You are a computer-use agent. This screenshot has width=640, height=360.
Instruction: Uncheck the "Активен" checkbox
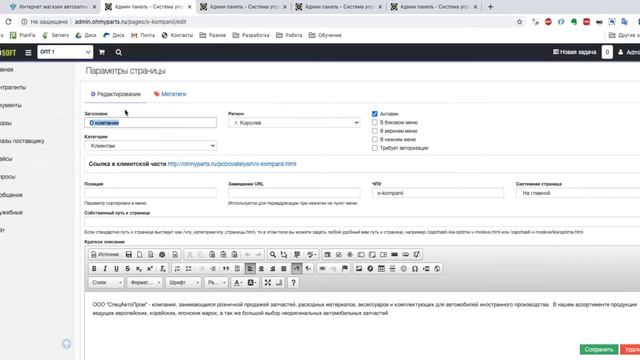pyautogui.click(x=375, y=114)
